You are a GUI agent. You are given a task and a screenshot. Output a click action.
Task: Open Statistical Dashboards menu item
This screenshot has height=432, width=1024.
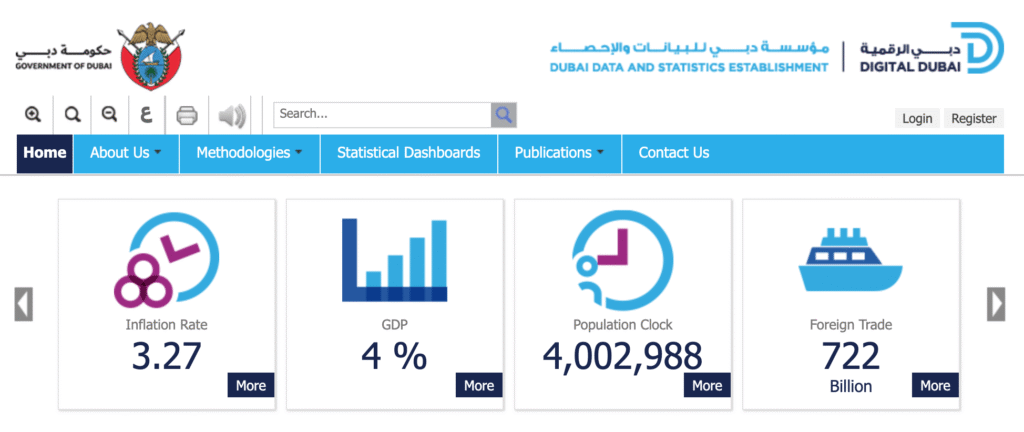408,153
